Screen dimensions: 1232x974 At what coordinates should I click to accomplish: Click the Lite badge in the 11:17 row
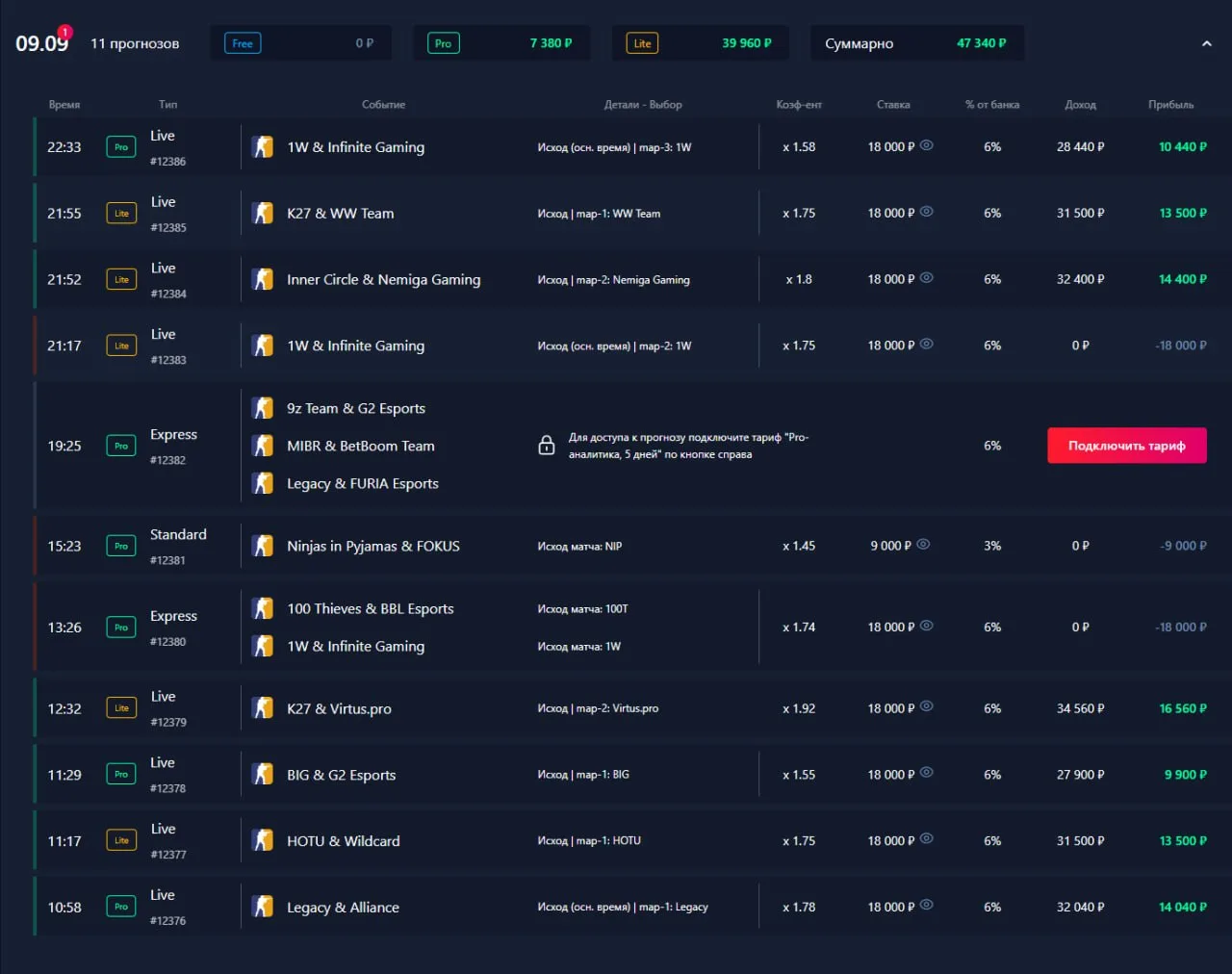[121, 841]
